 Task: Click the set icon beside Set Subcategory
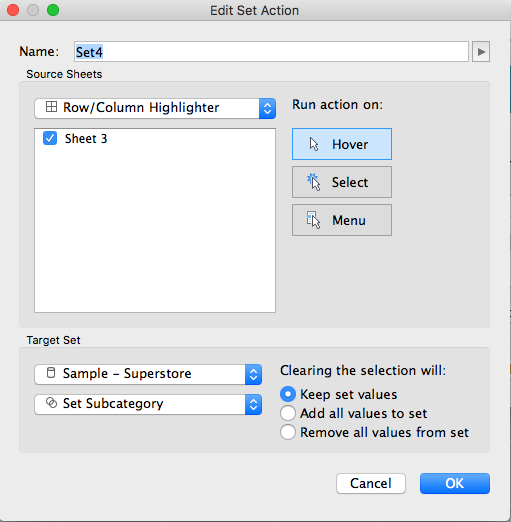coord(51,403)
